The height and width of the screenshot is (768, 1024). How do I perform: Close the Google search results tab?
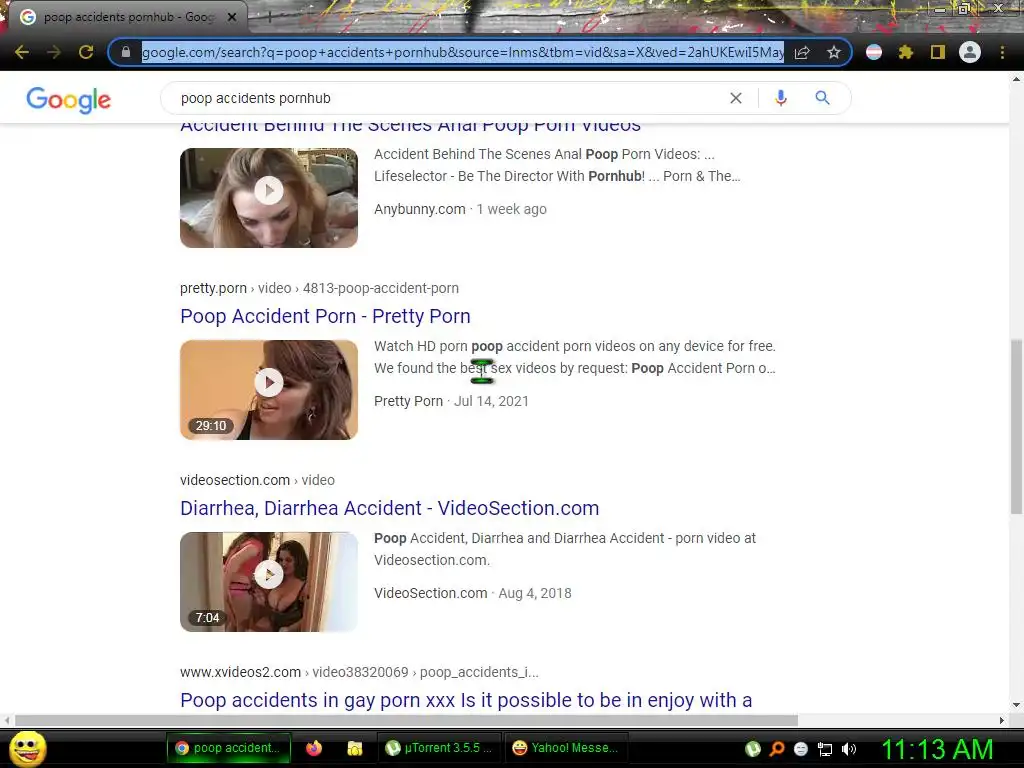tap(231, 17)
